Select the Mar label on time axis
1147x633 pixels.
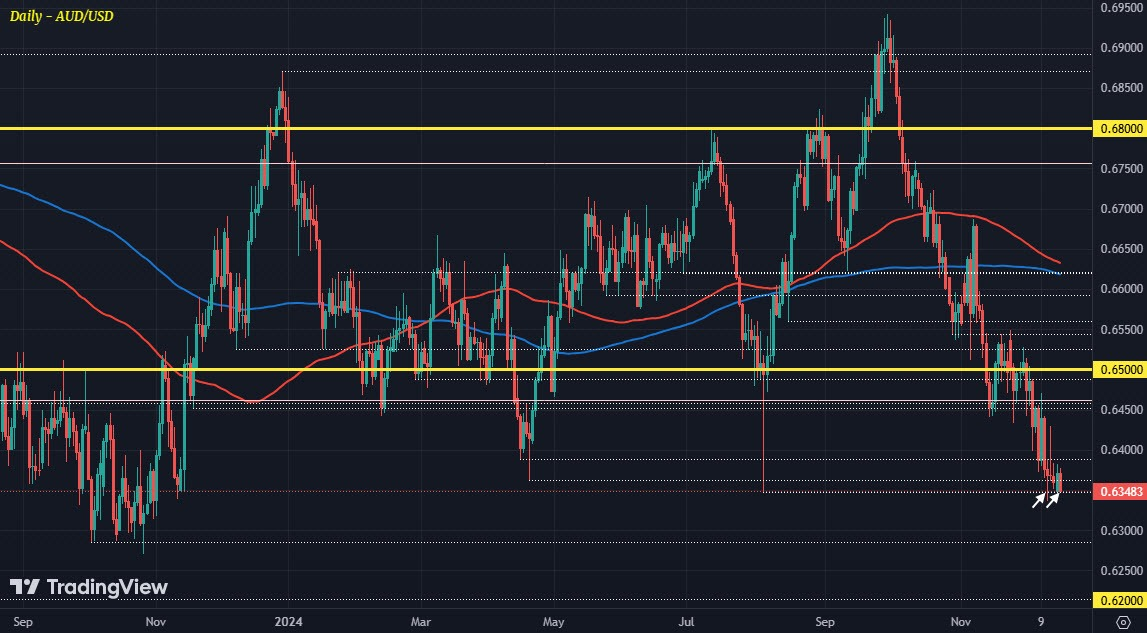[x=421, y=622]
